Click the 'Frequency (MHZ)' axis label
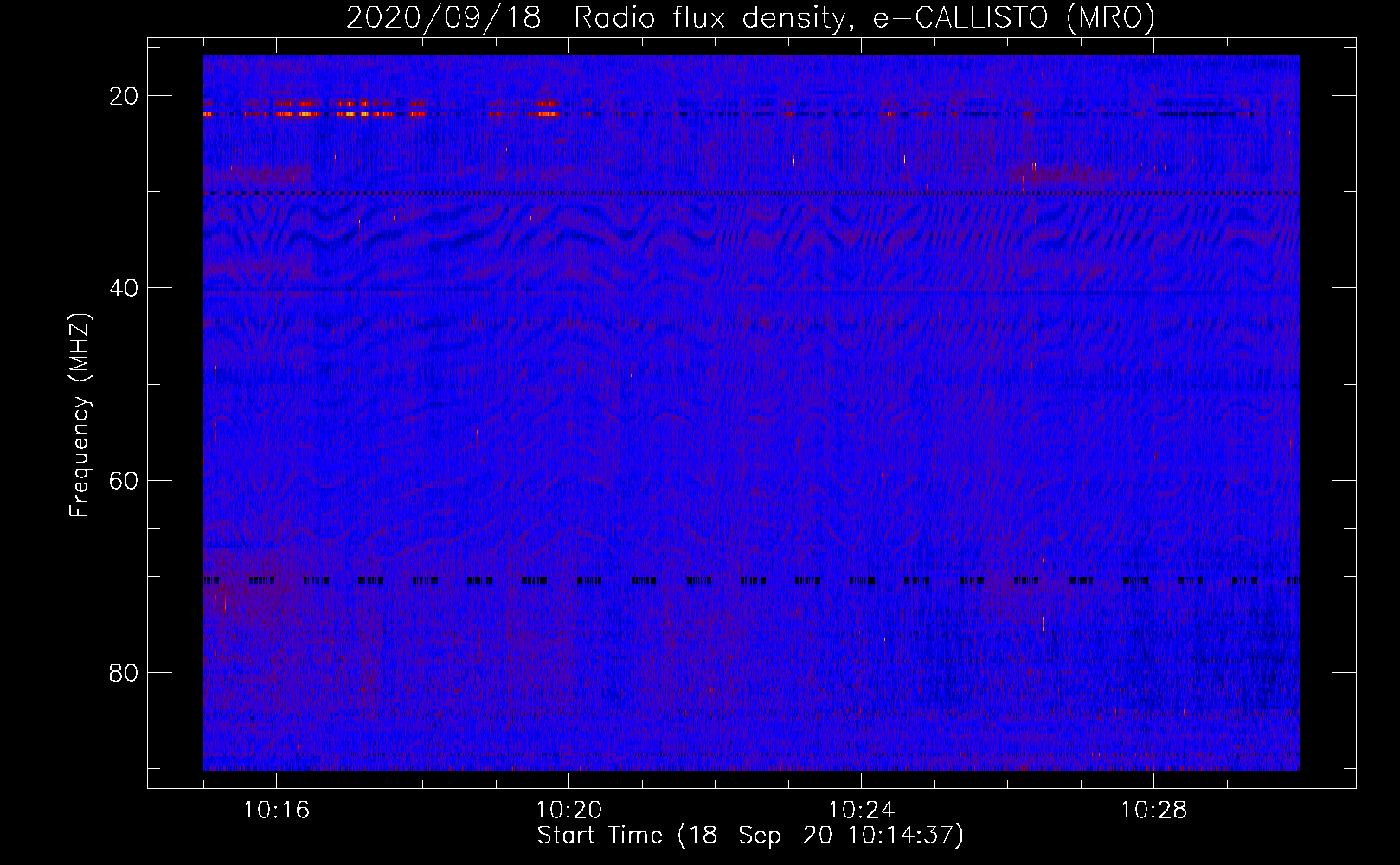 coord(80,415)
